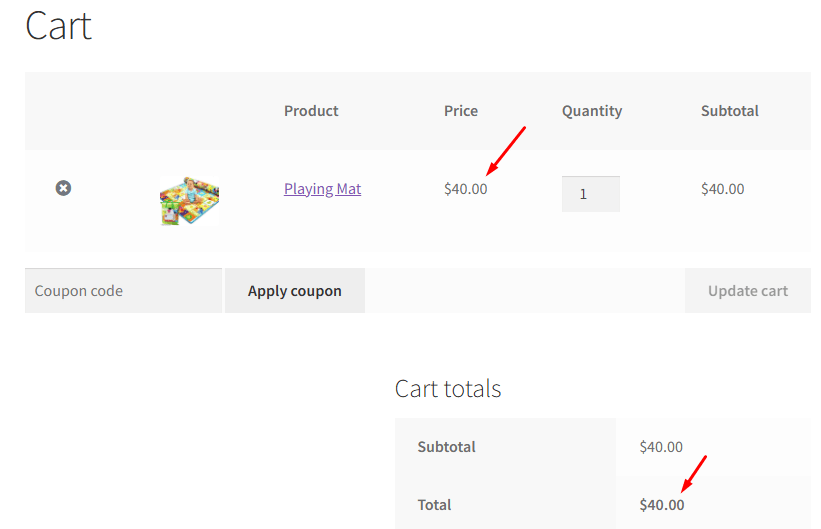Click the Total label under Cart totals

tap(434, 505)
